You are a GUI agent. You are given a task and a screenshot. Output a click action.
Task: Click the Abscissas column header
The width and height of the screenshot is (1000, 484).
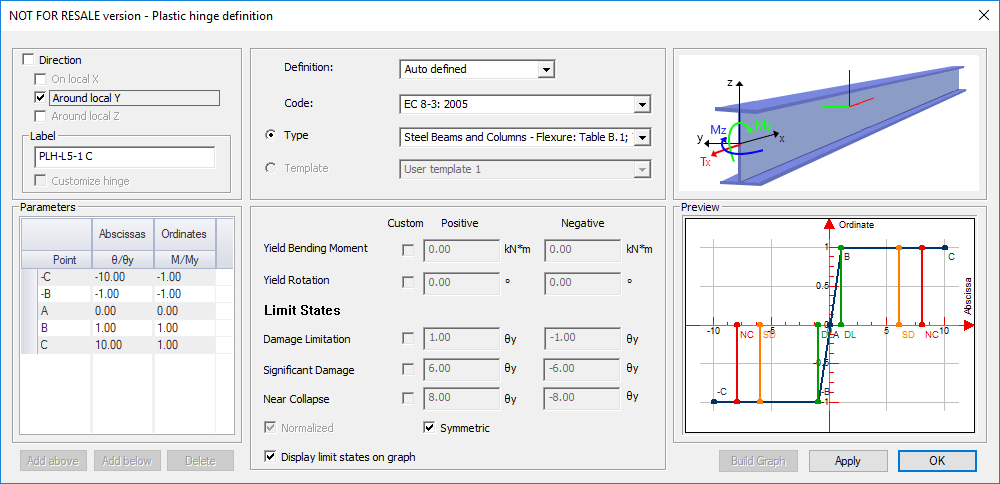click(124, 234)
